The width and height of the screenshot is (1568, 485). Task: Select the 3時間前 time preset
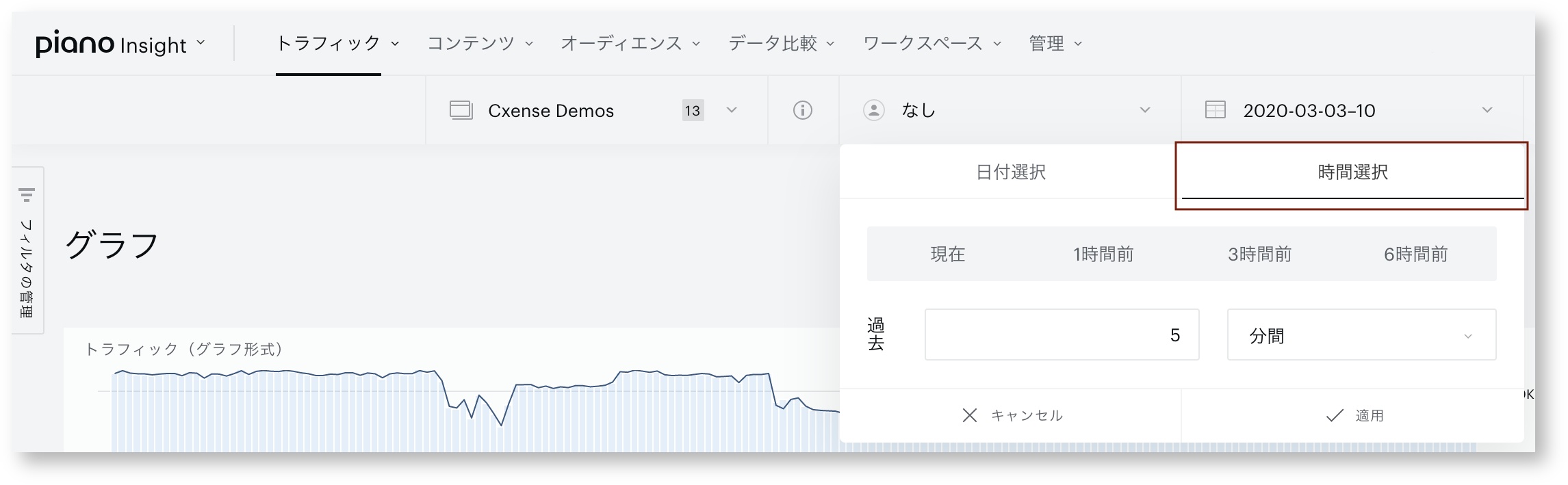(1259, 254)
